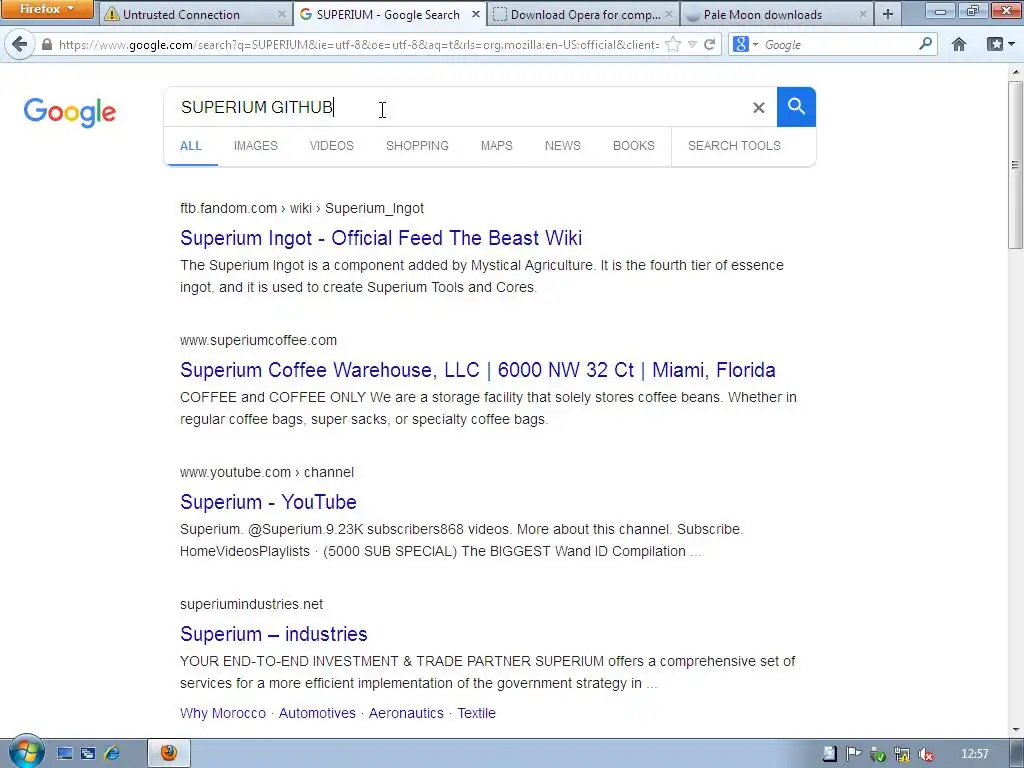Screen dimensions: 1024x768
Task: Click the scrollbar down arrow
Action: 1014,729
